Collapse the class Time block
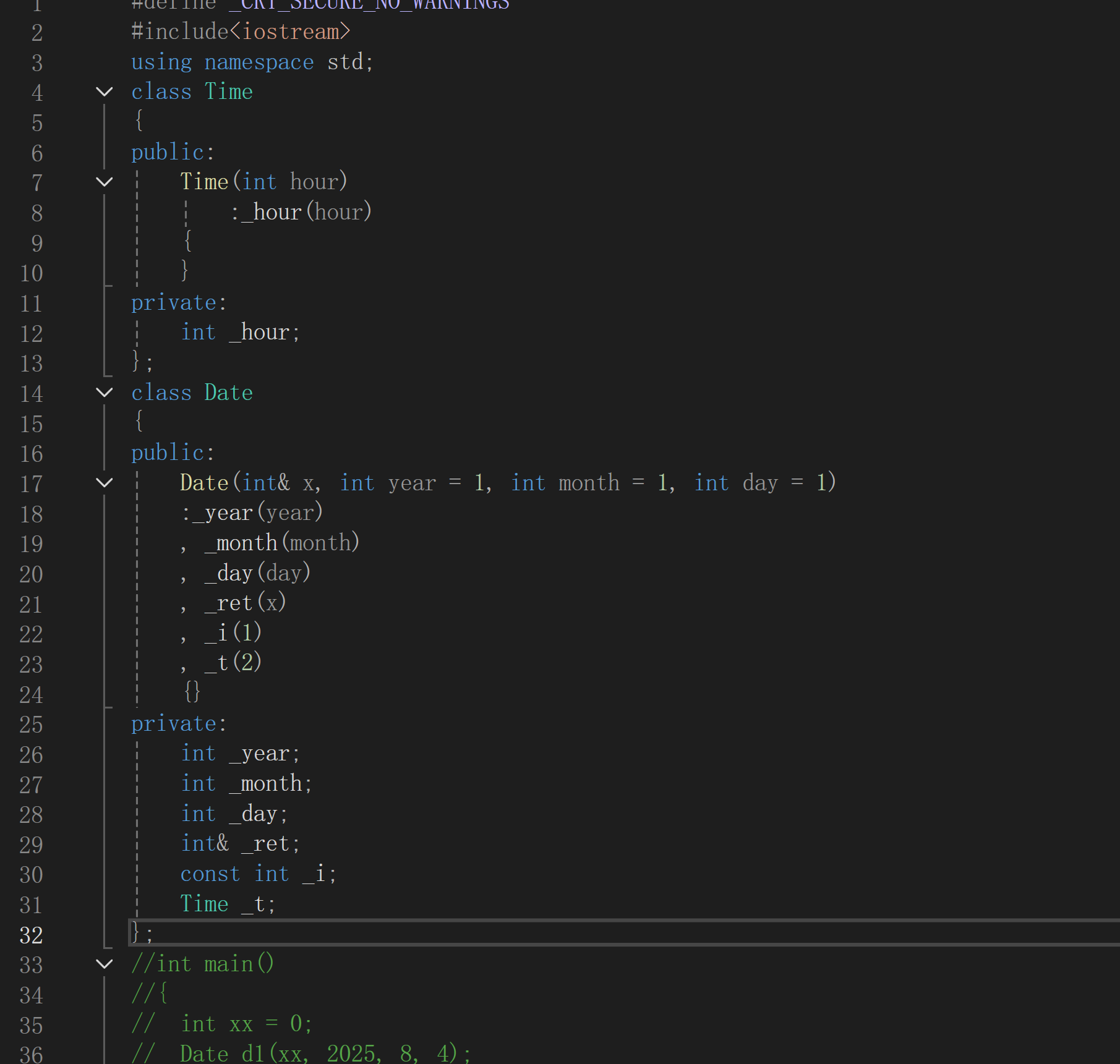The width and height of the screenshot is (1120, 1064). click(x=105, y=92)
